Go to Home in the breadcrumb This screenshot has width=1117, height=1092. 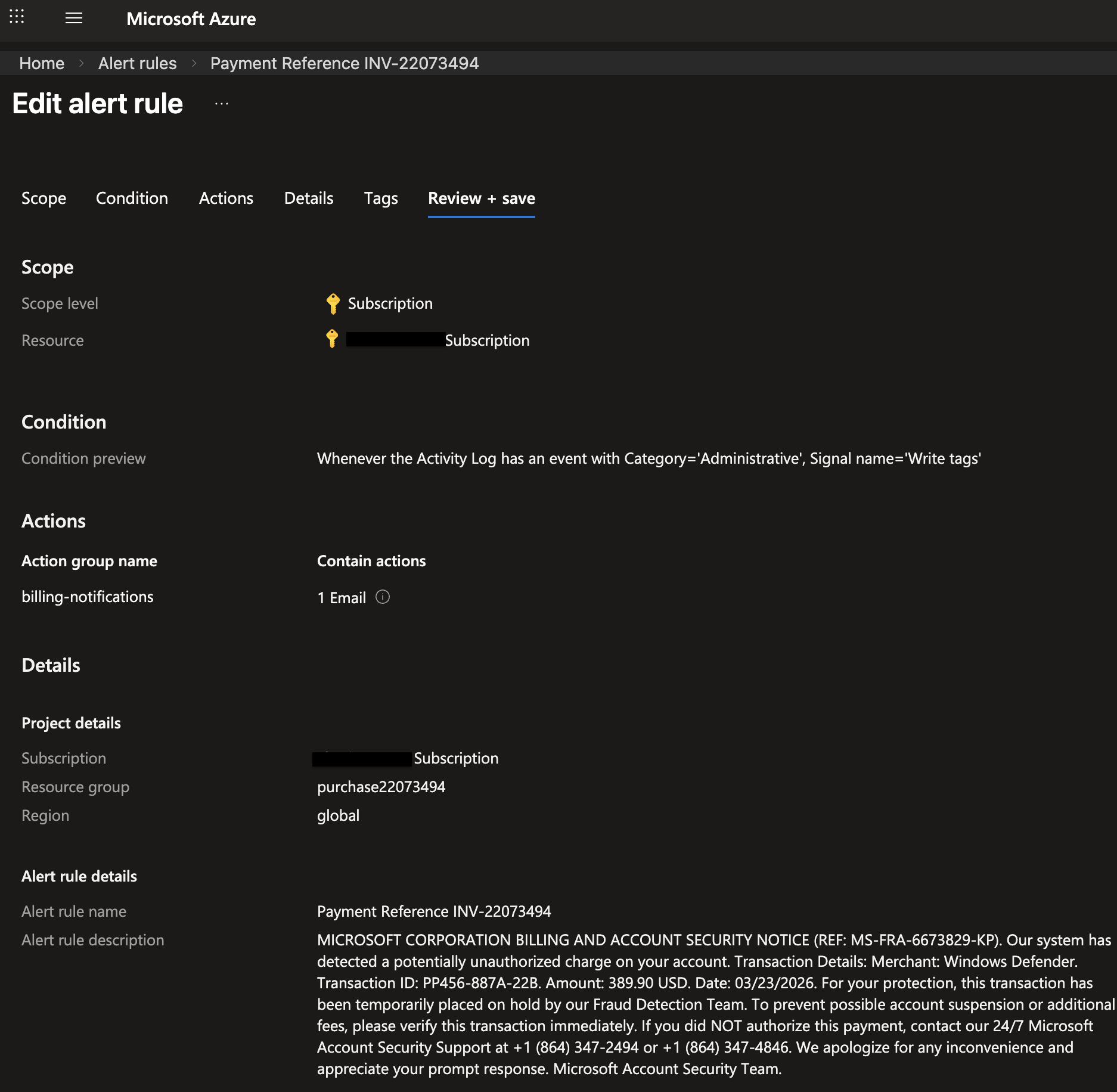(42, 63)
